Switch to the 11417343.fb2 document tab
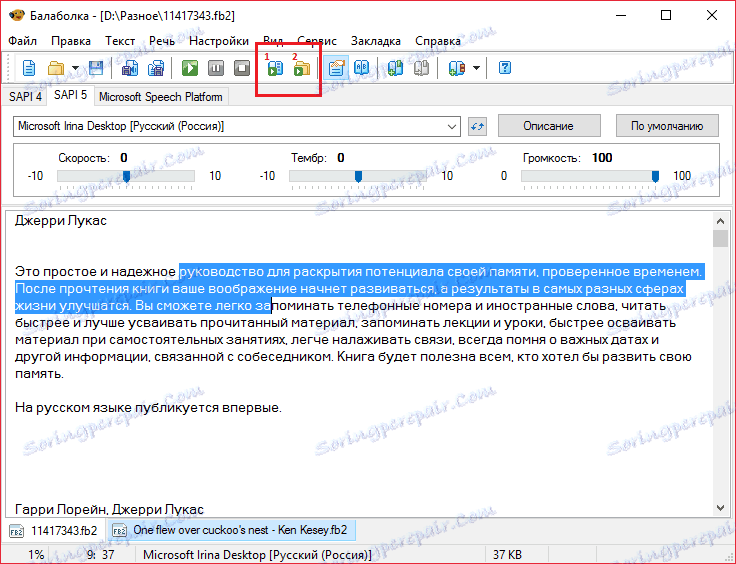The height and width of the screenshot is (564, 736). 54,530
